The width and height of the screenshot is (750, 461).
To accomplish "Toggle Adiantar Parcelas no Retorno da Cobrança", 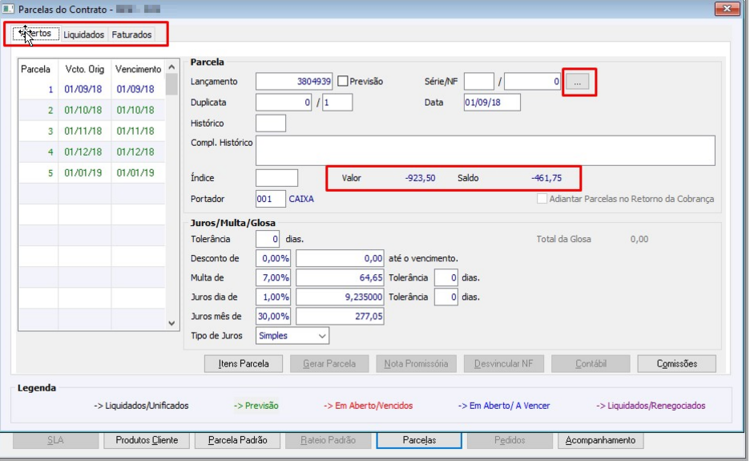I will click(541, 198).
